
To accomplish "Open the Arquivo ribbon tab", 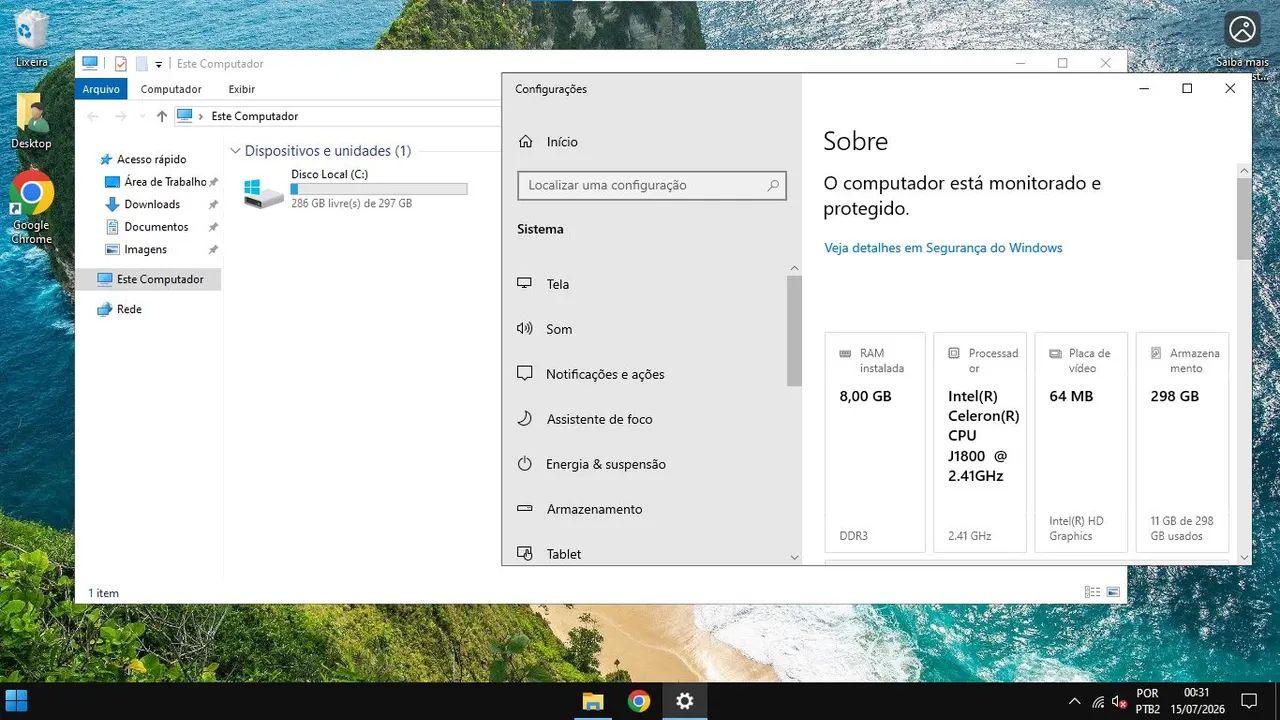I will pos(101,89).
